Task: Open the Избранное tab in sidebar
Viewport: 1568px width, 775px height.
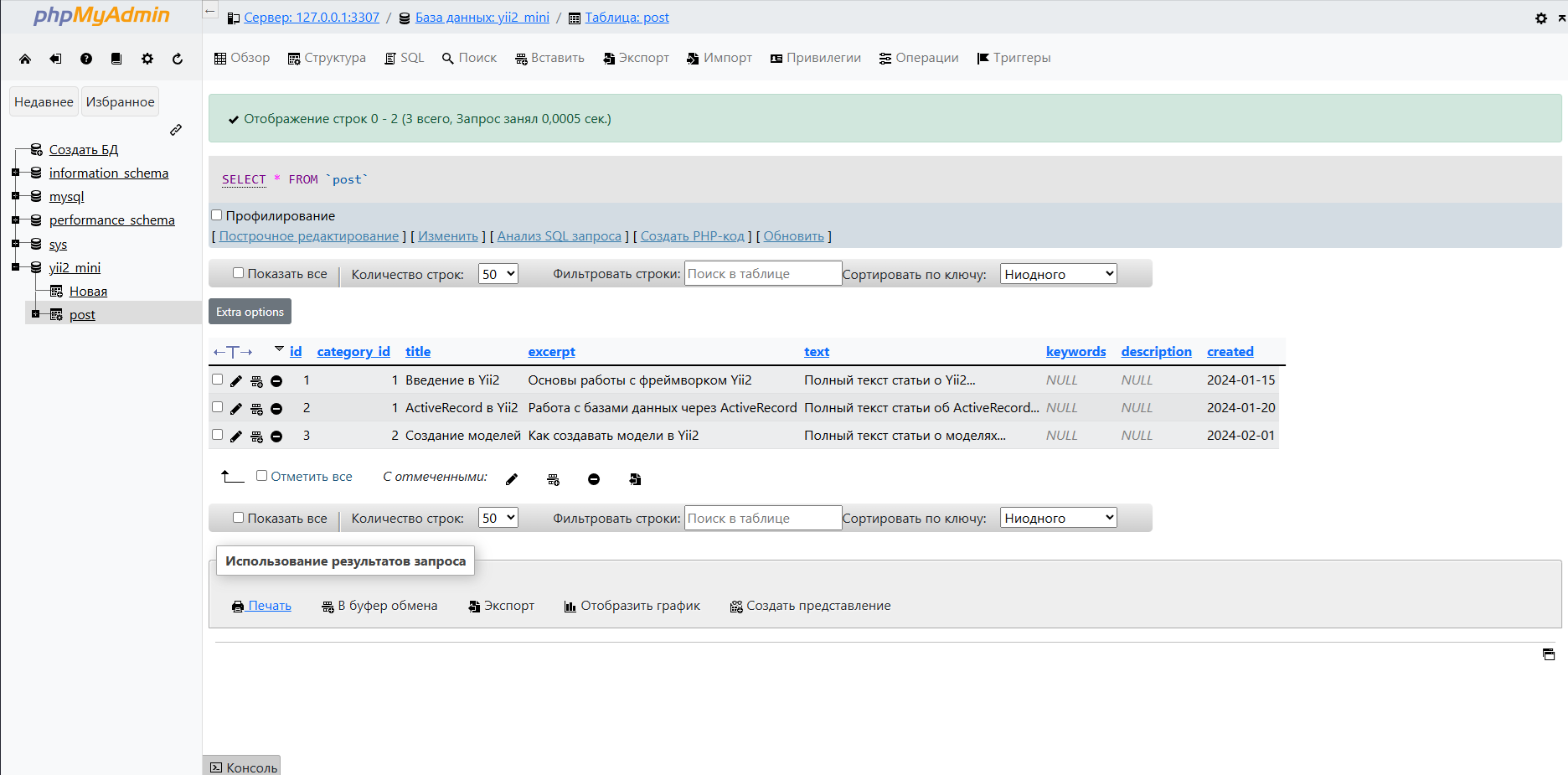Action: tap(121, 102)
